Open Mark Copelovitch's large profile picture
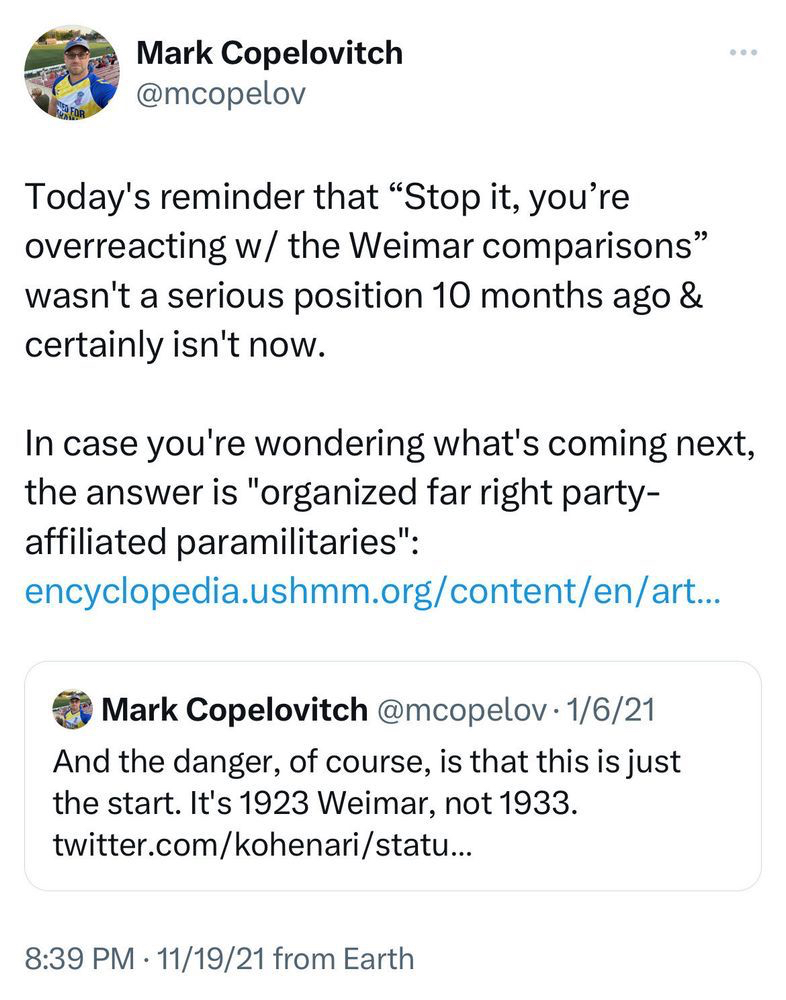Screen dimensions: 786x1000 [x=72, y=71]
